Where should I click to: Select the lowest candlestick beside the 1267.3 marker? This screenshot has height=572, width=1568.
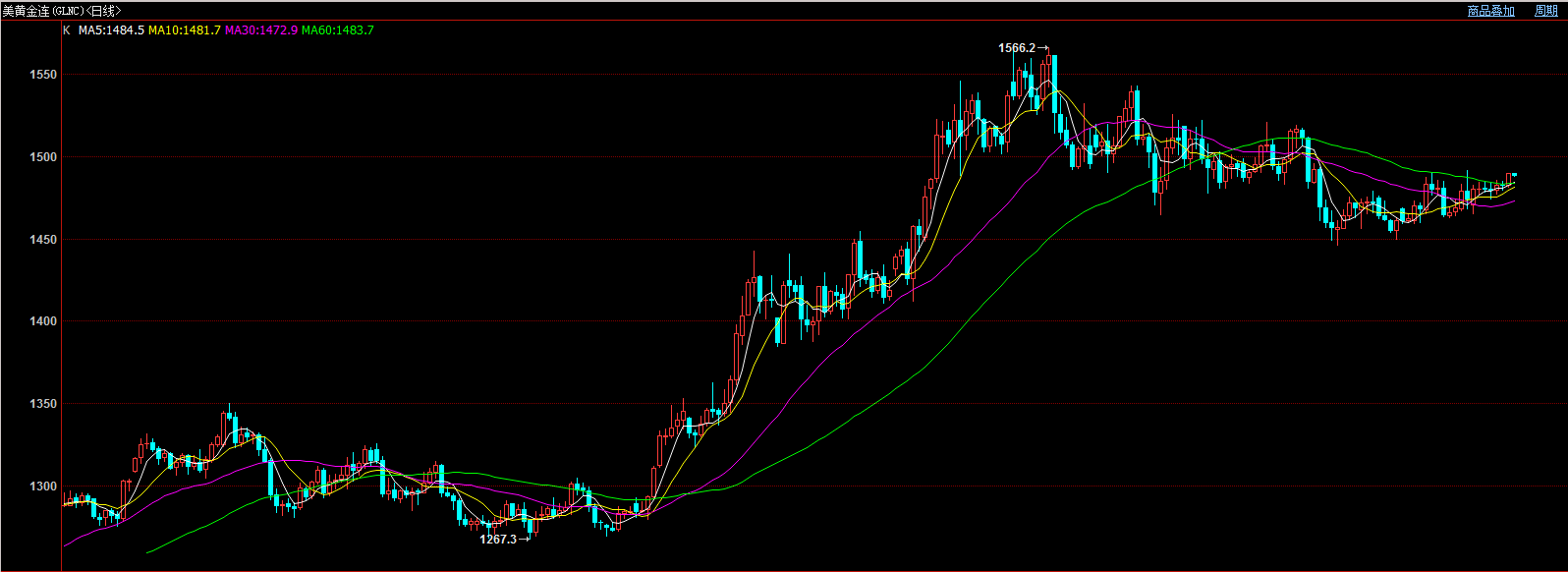(532, 526)
